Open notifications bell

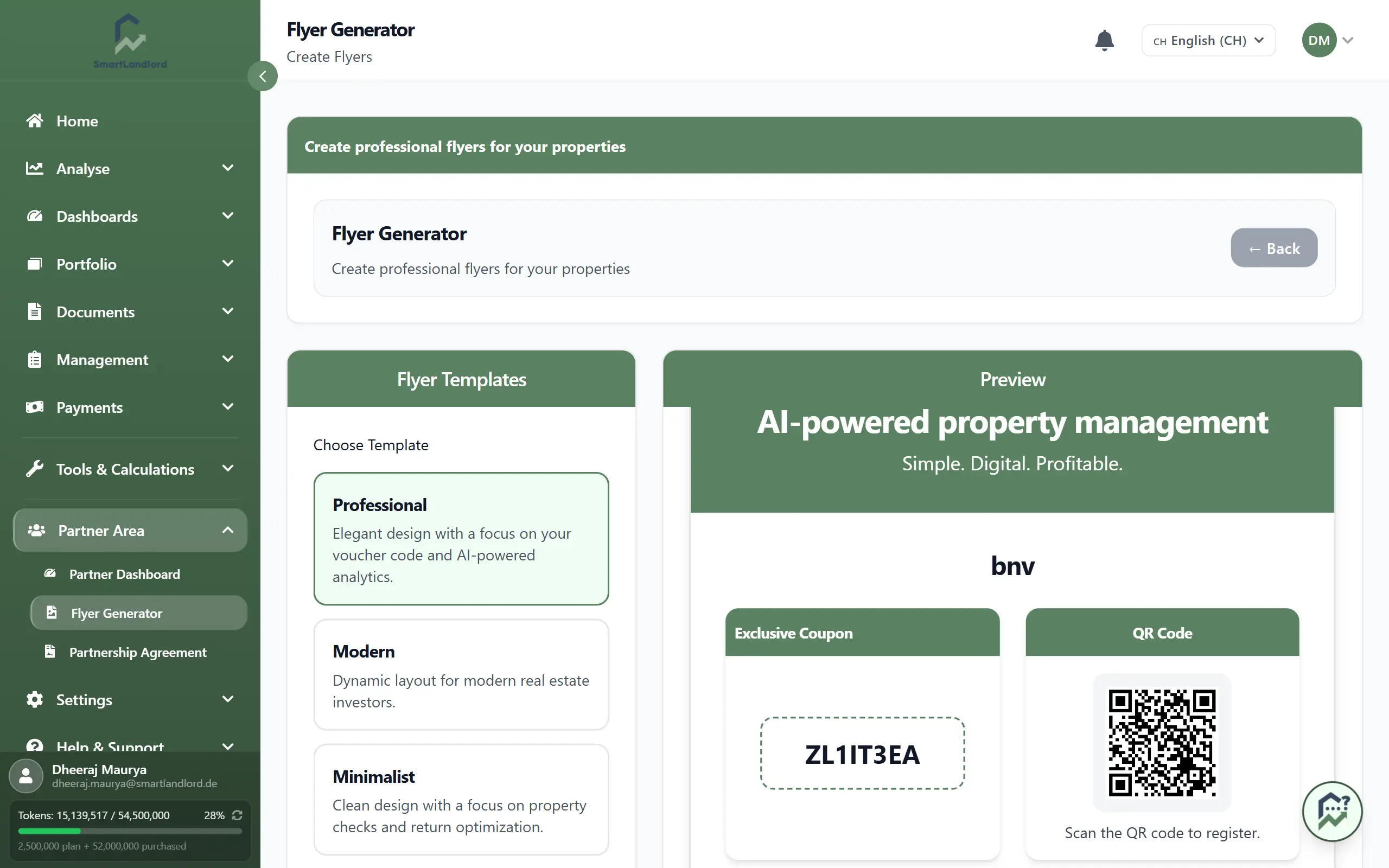[x=1104, y=40]
